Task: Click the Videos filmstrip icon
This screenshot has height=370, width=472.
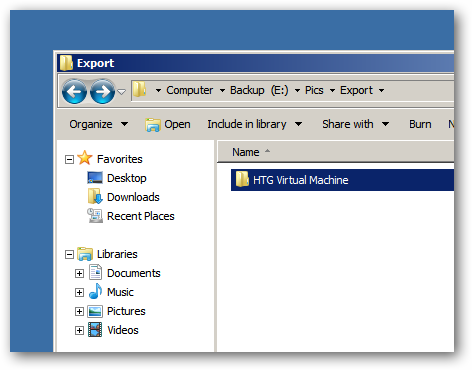Action: (x=95, y=330)
